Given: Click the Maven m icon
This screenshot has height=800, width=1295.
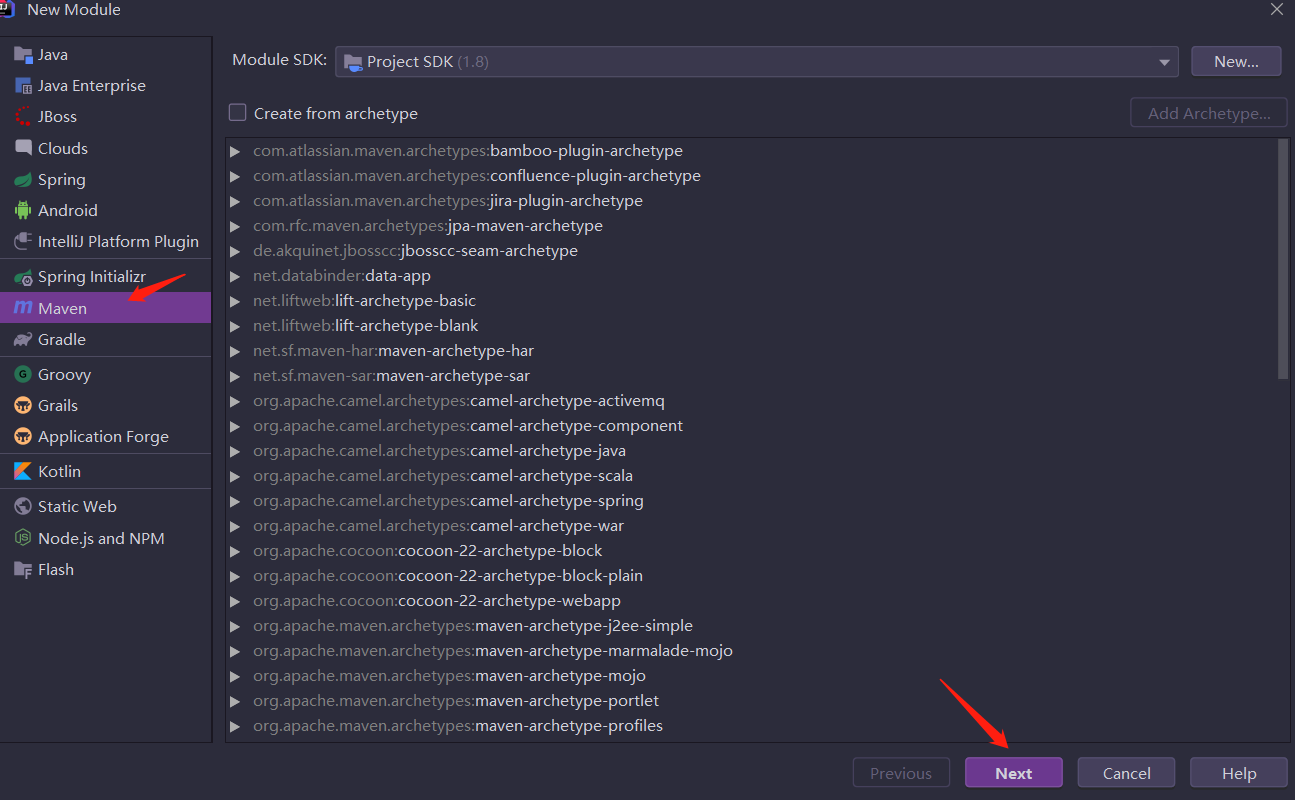Looking at the screenshot, I should click(x=22, y=308).
